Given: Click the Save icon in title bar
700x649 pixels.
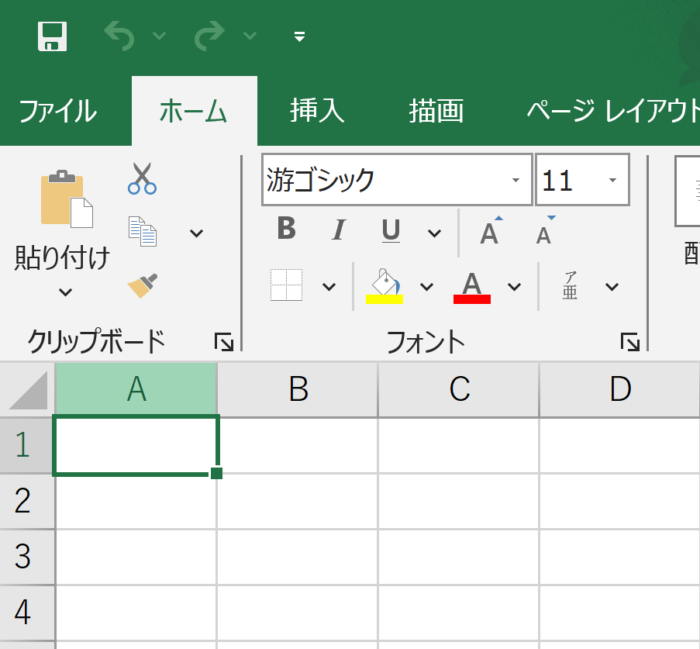Looking at the screenshot, I should pos(52,38).
